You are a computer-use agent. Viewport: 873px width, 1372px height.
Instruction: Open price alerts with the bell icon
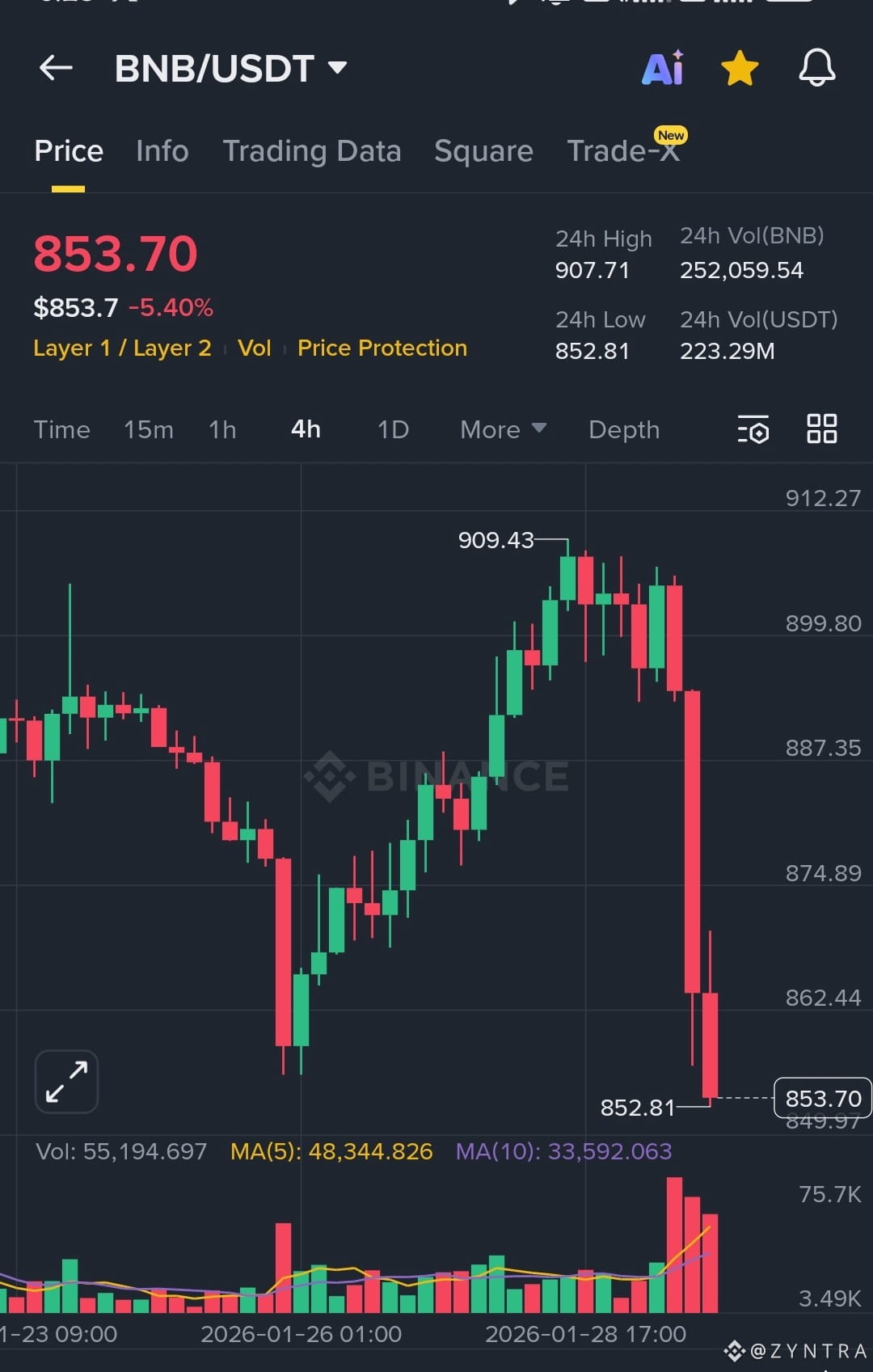pos(816,69)
